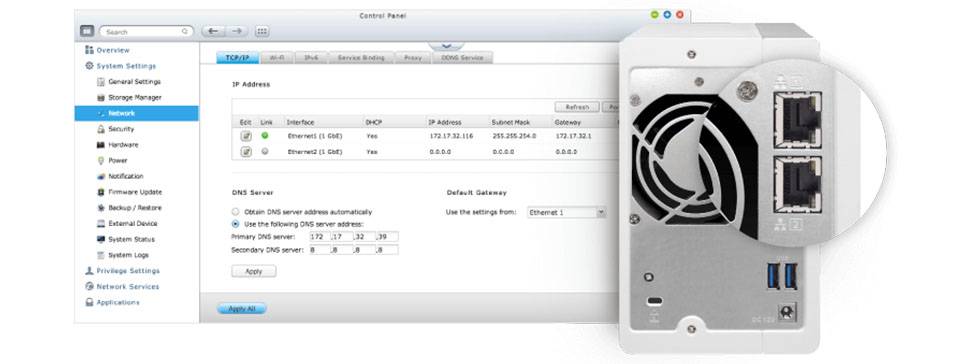The width and height of the screenshot is (960, 364).
Task: Select Use the following DNS server address
Action: [236, 224]
